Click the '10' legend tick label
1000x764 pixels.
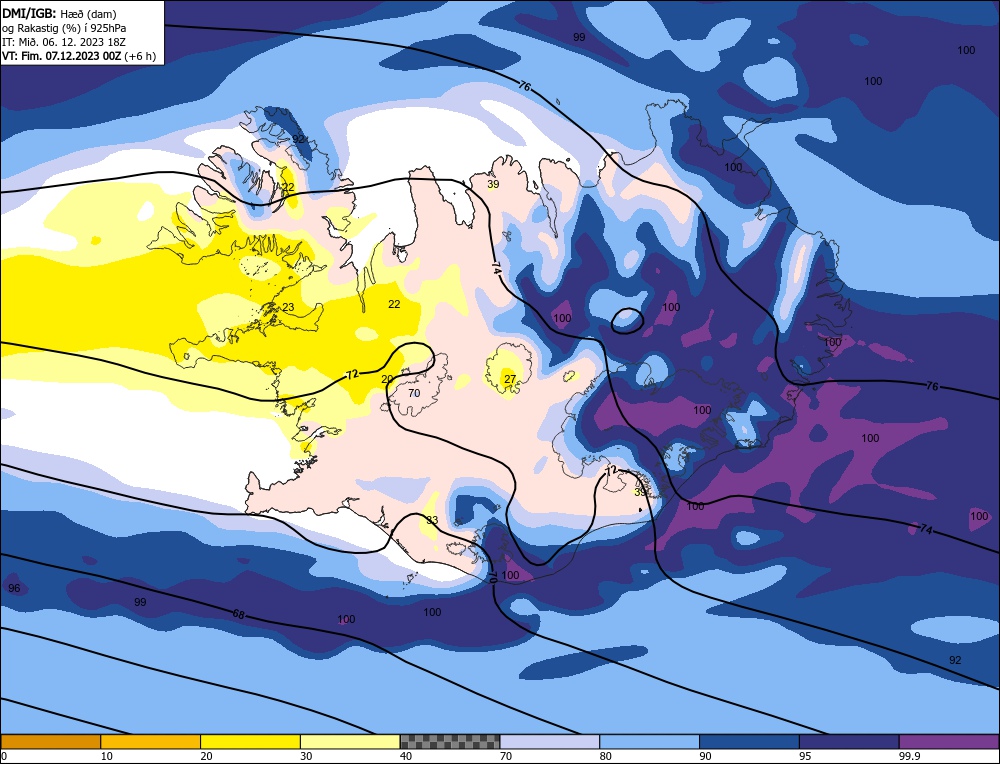pyautogui.click(x=107, y=756)
